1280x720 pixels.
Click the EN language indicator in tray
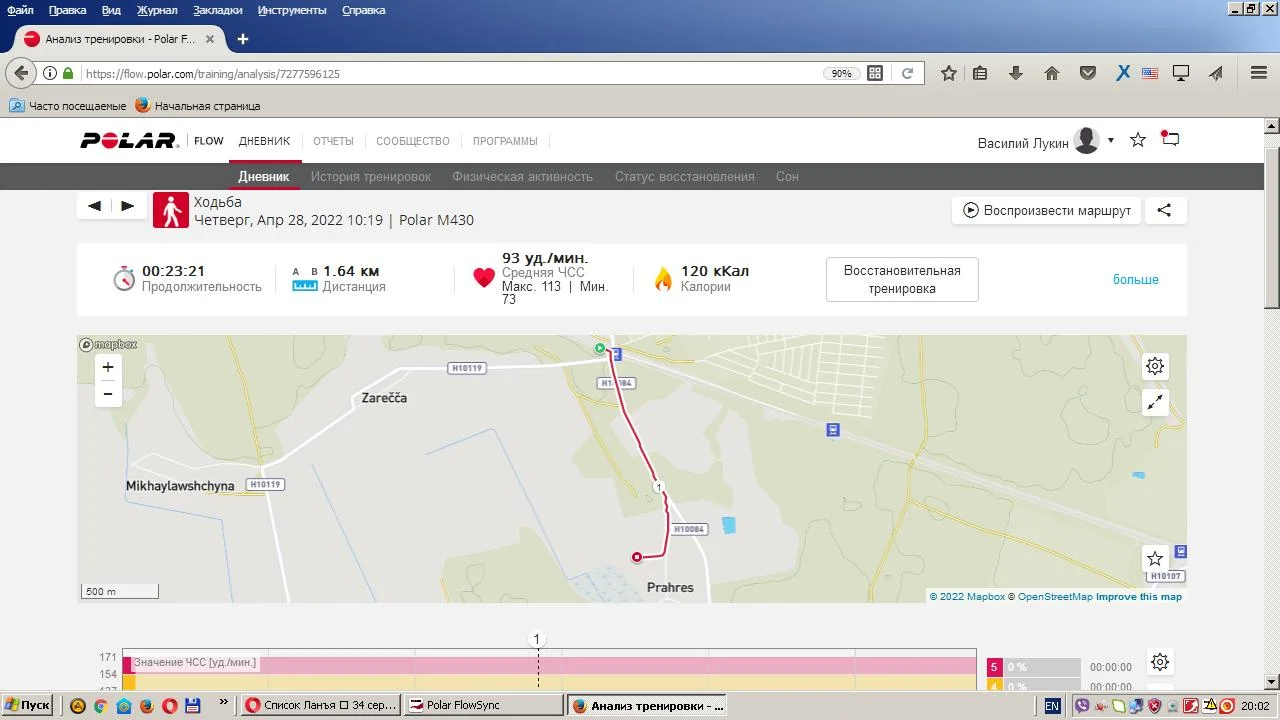coord(1052,705)
